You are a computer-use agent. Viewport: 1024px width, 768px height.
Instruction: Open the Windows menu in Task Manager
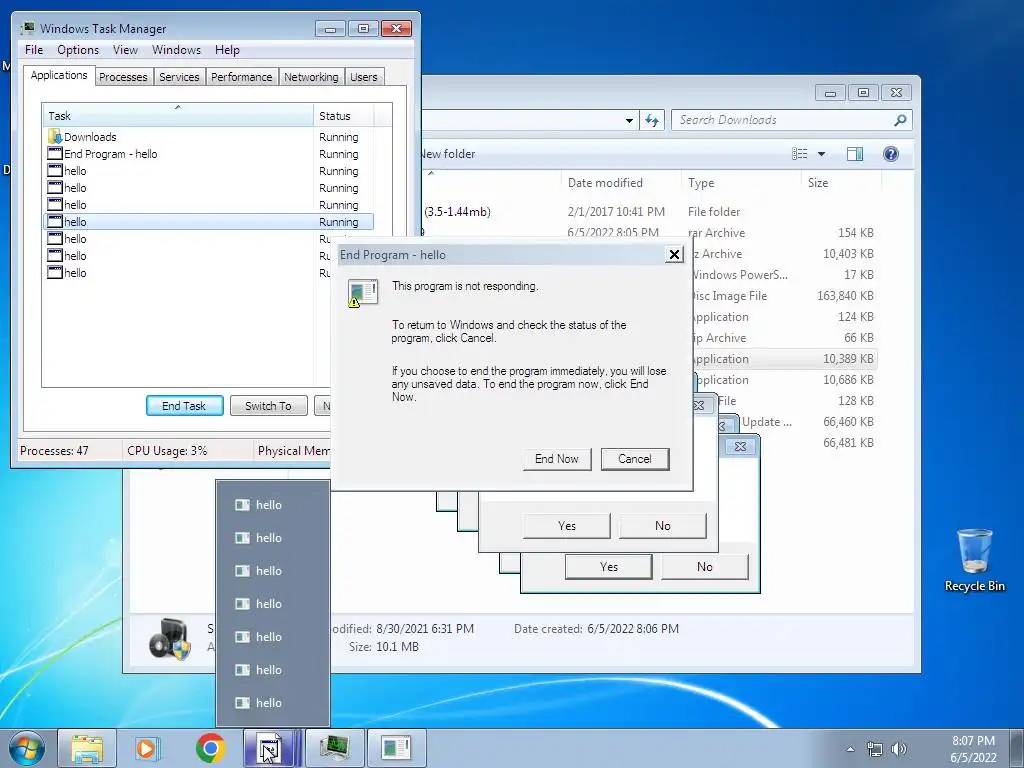point(176,50)
